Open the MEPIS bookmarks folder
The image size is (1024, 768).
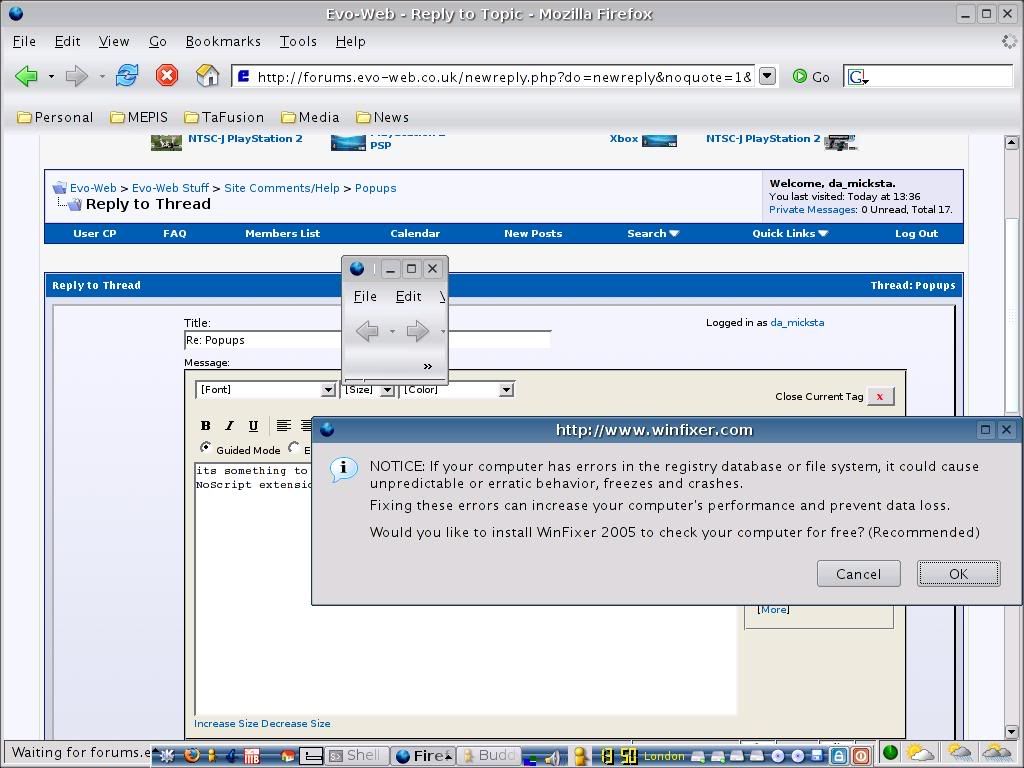(139, 118)
